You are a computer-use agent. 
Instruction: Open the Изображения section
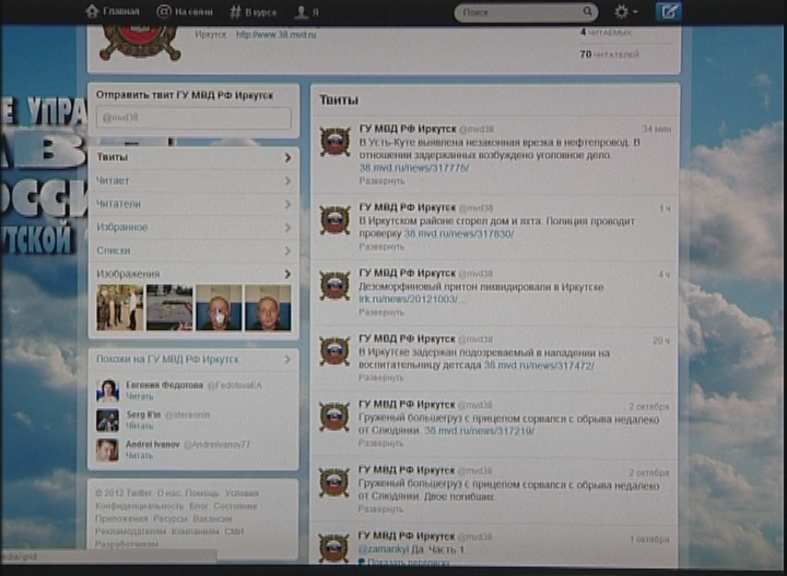pos(193,274)
